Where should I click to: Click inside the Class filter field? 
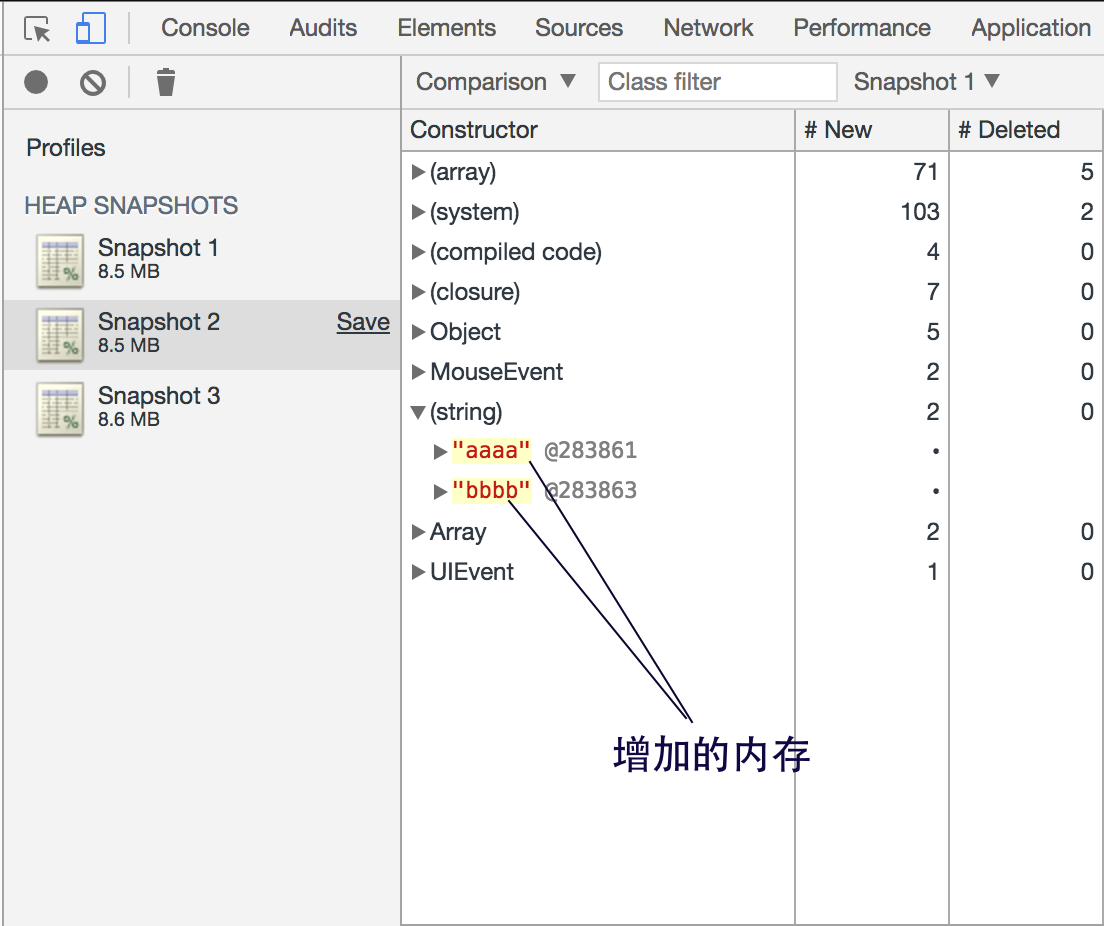pyautogui.click(x=717, y=82)
